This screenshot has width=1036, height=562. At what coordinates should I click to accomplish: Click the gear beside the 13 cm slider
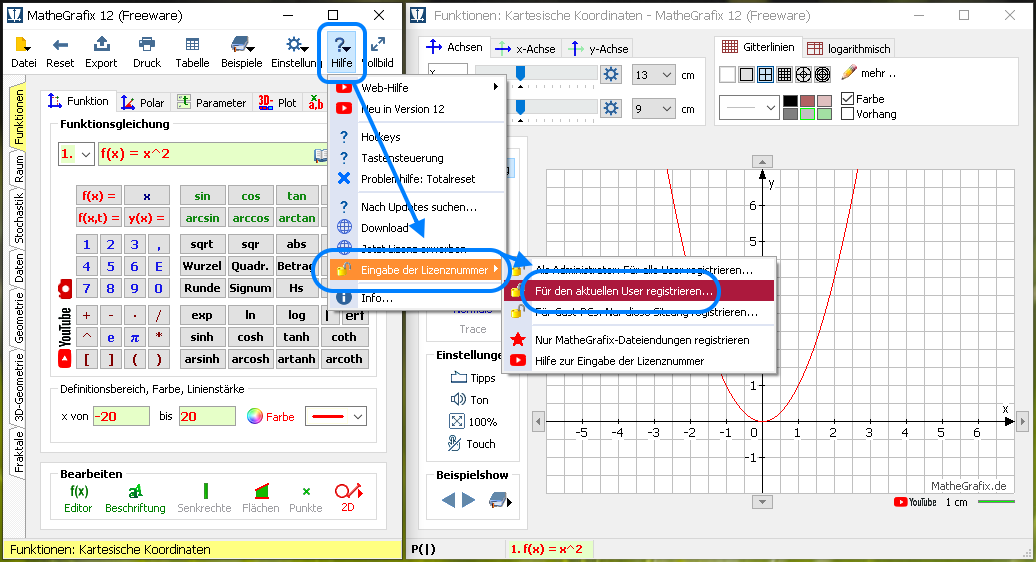click(x=611, y=74)
